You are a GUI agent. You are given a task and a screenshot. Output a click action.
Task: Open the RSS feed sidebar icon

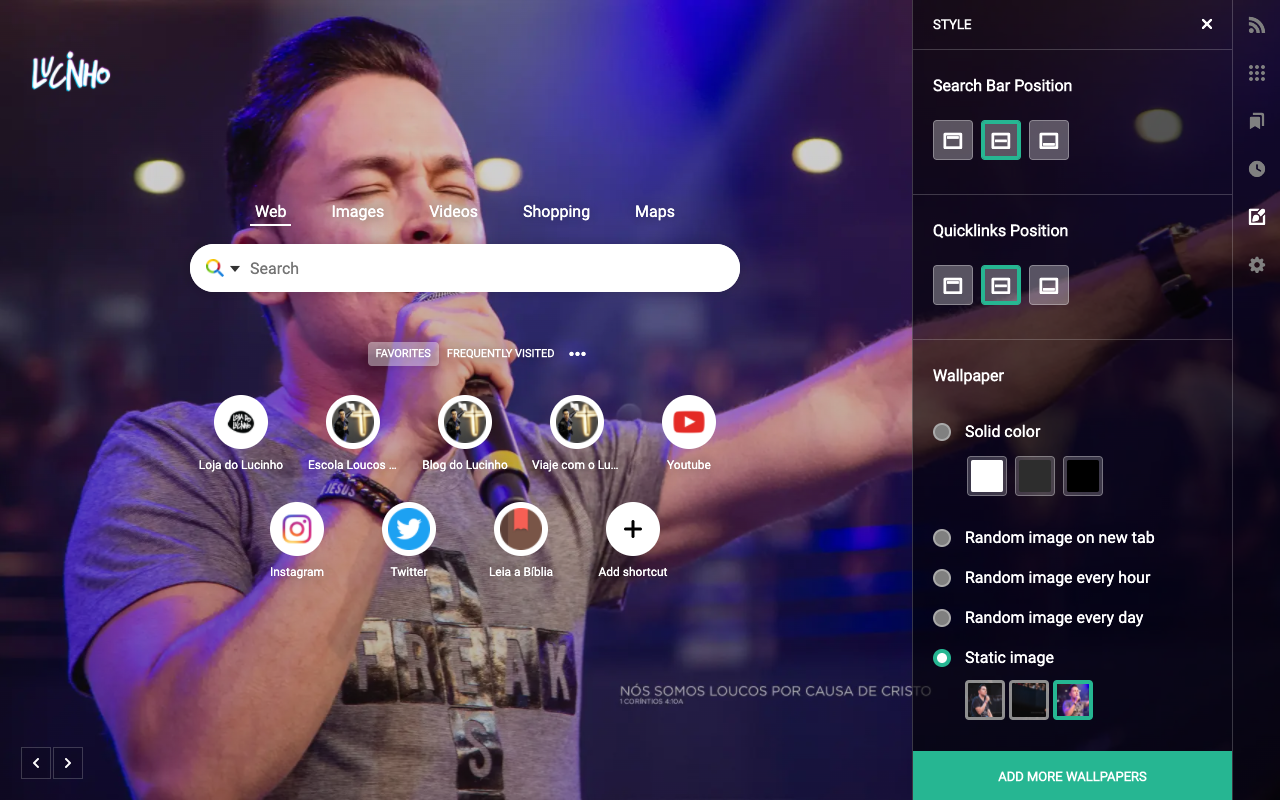coord(1257,25)
